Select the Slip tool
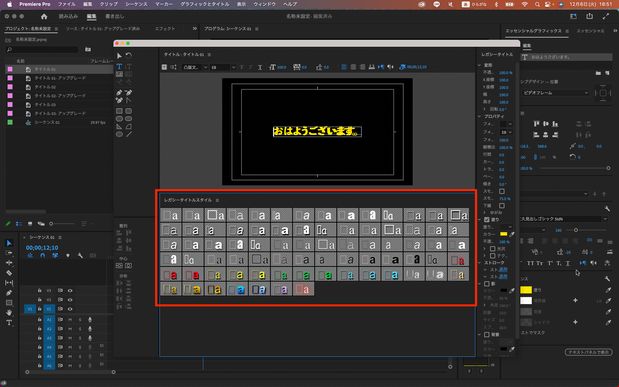 pyautogui.click(x=9, y=283)
